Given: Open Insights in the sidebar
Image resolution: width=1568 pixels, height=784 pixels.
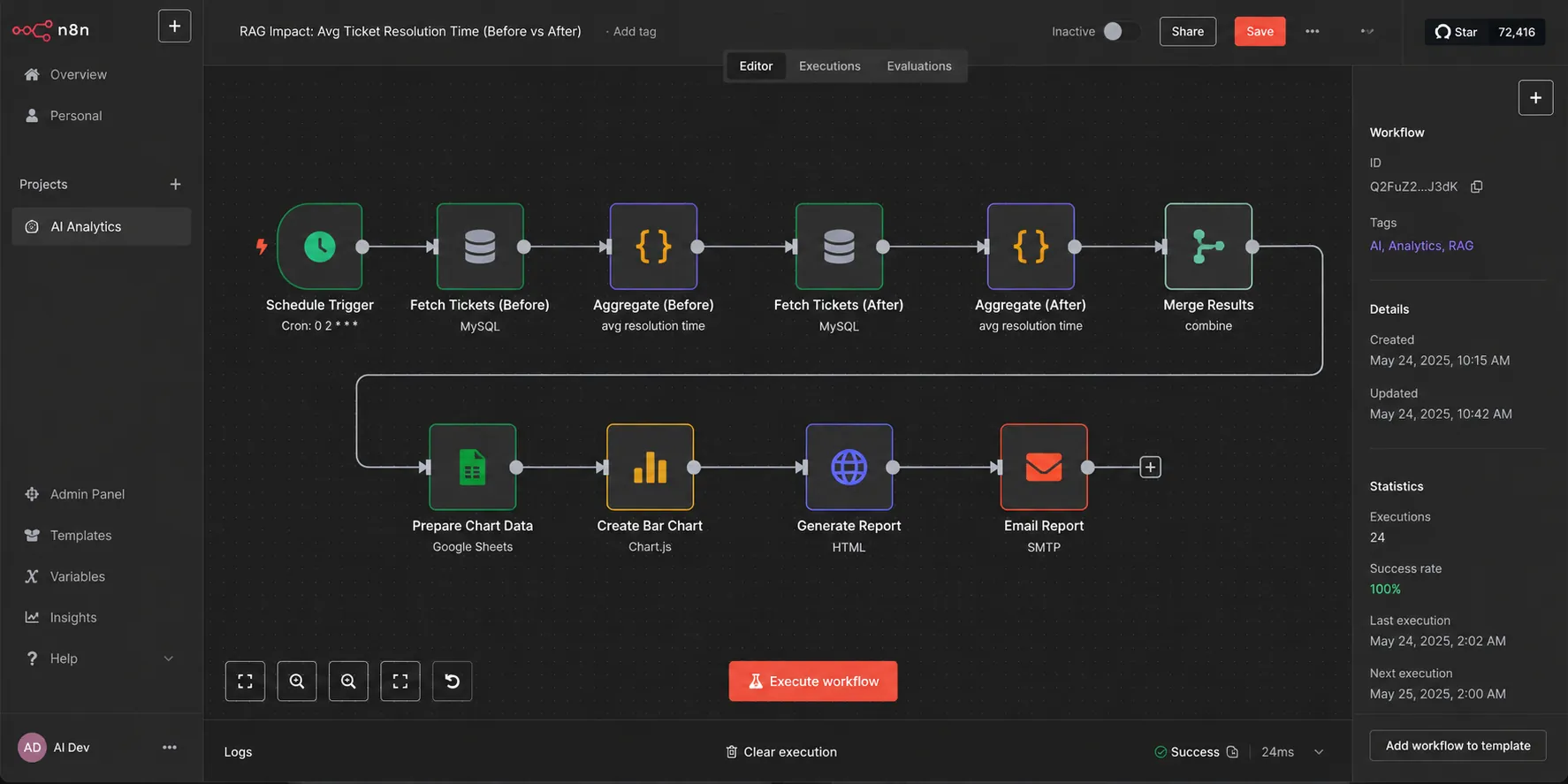Looking at the screenshot, I should pyautogui.click(x=73, y=618).
